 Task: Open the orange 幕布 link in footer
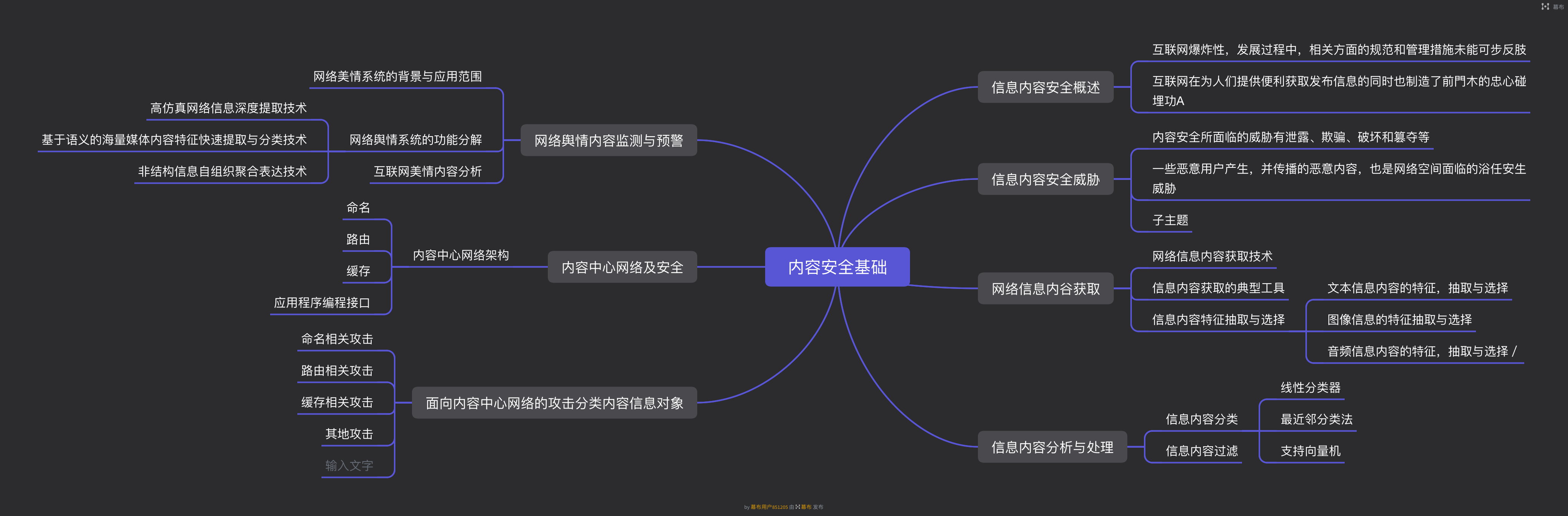coord(807,507)
